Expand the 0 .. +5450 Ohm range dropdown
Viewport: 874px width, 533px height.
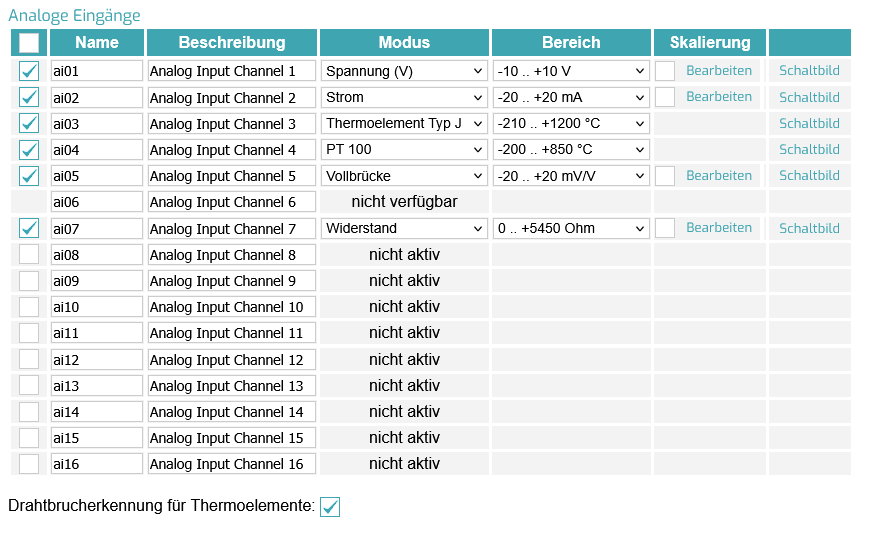click(571, 229)
